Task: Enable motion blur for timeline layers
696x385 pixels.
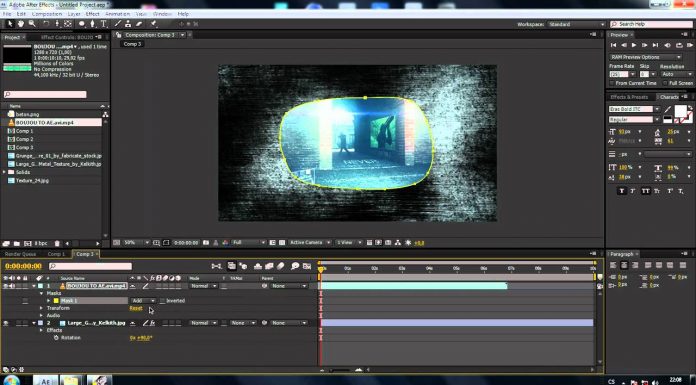Action: (x=281, y=266)
